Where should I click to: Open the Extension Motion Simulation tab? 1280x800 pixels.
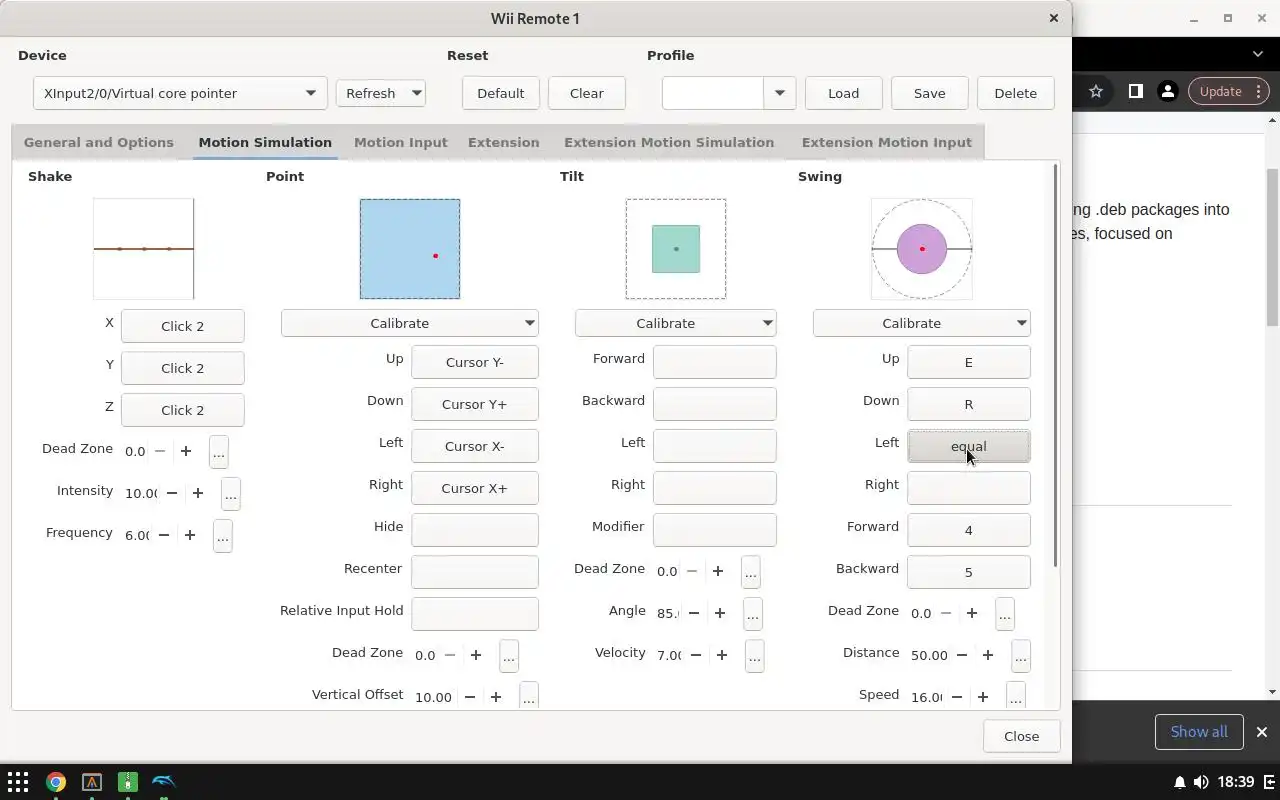669,142
